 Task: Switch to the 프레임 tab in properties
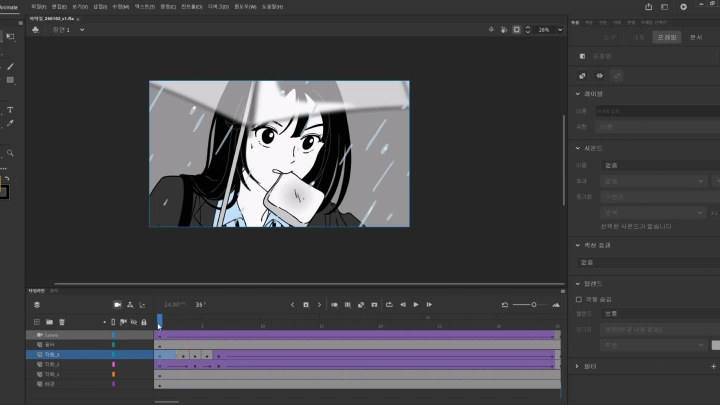click(666, 37)
